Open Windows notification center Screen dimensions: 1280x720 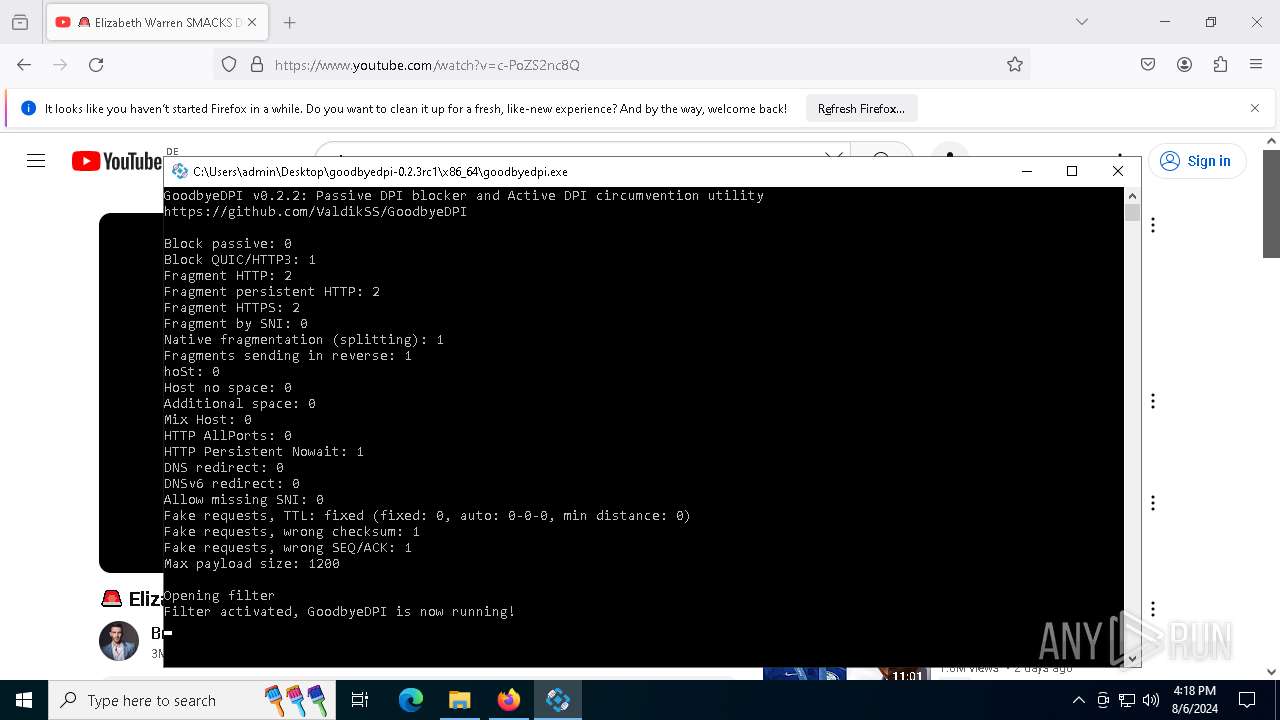click(1247, 700)
